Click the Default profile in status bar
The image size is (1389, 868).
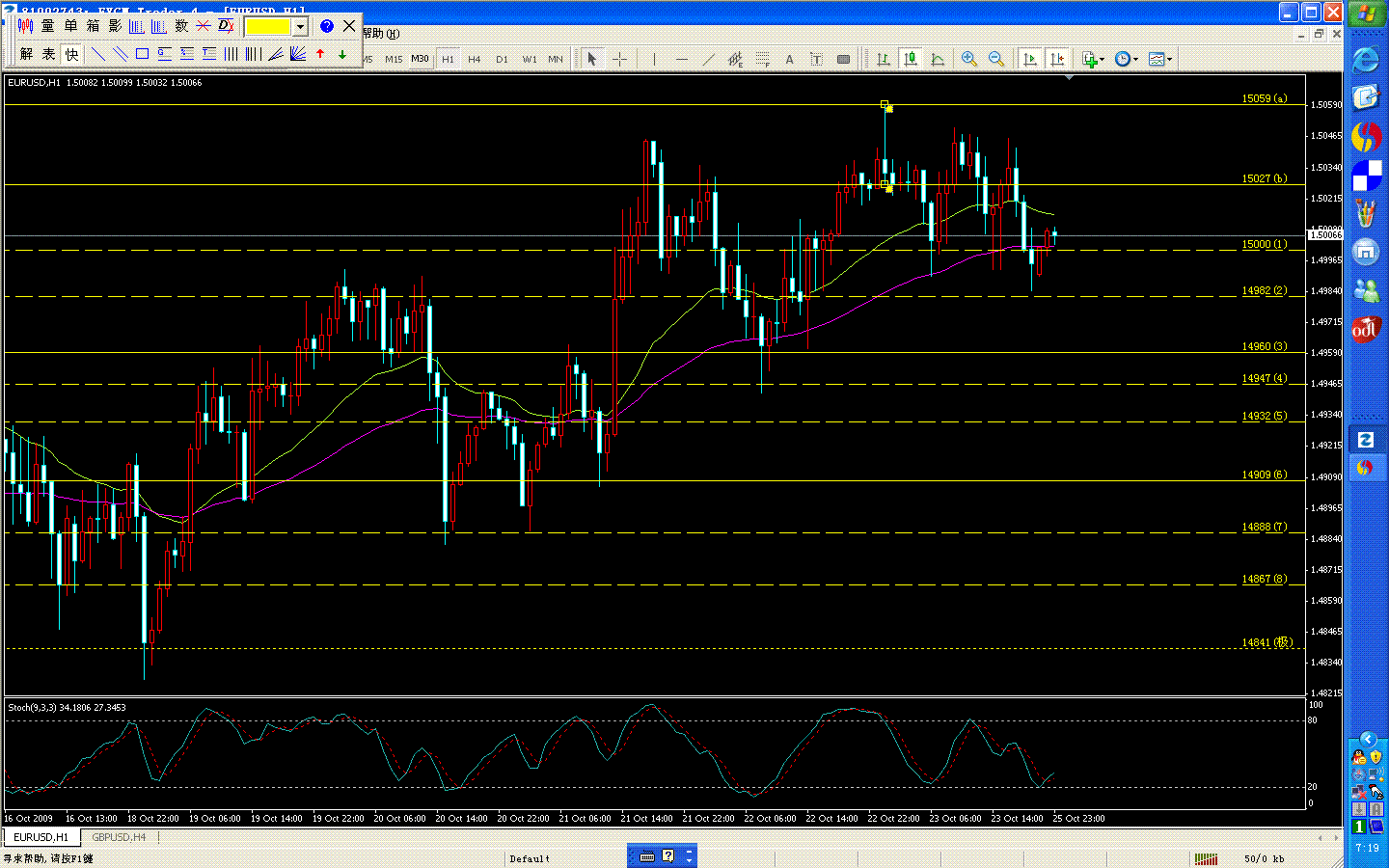coord(530,858)
